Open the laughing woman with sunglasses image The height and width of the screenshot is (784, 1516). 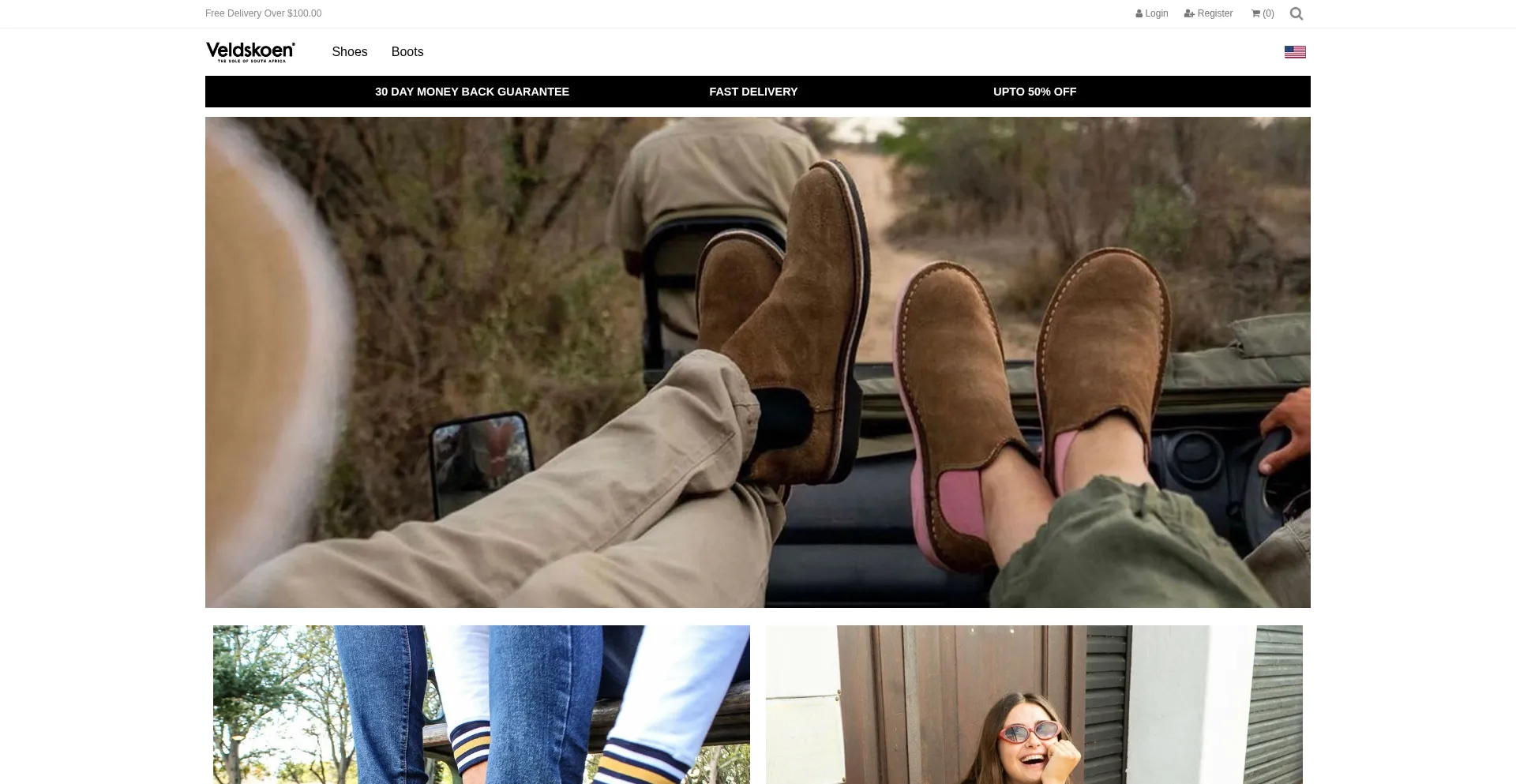1034,704
